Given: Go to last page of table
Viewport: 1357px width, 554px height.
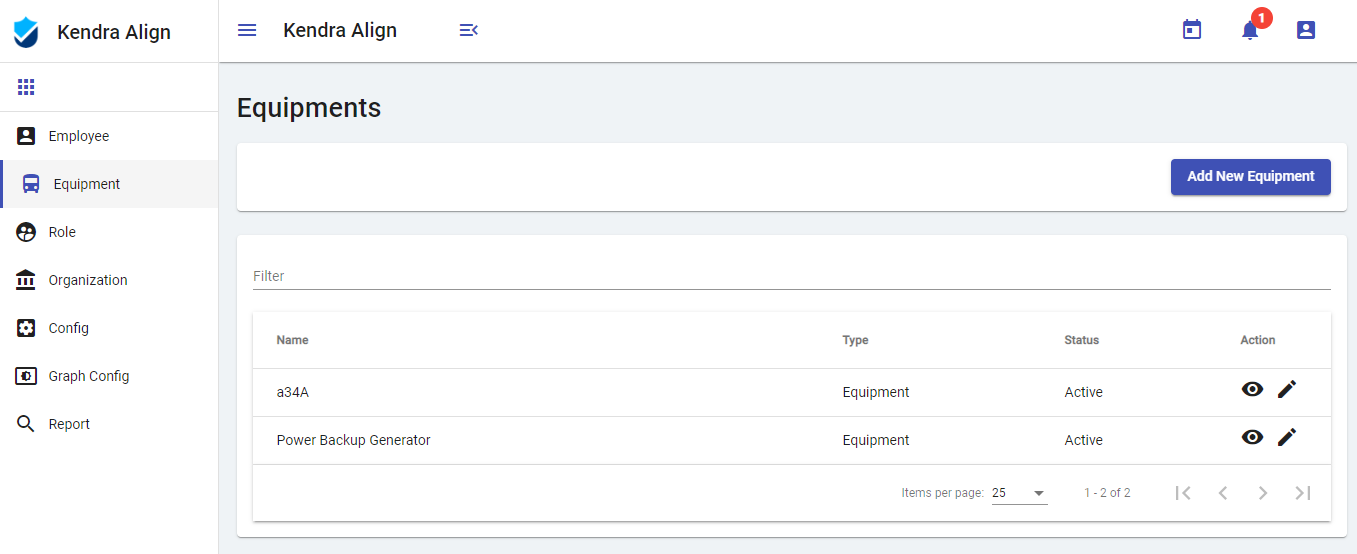Looking at the screenshot, I should point(1303,492).
